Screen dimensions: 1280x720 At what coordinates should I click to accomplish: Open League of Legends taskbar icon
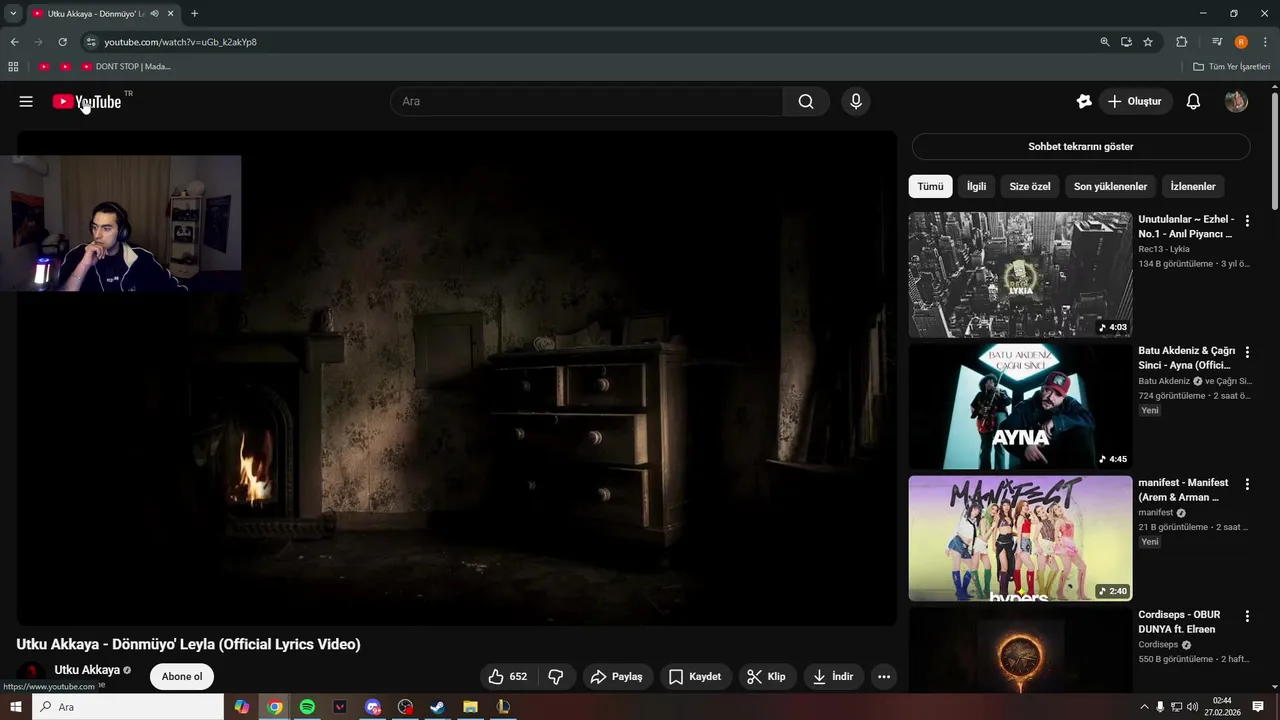[x=503, y=707]
